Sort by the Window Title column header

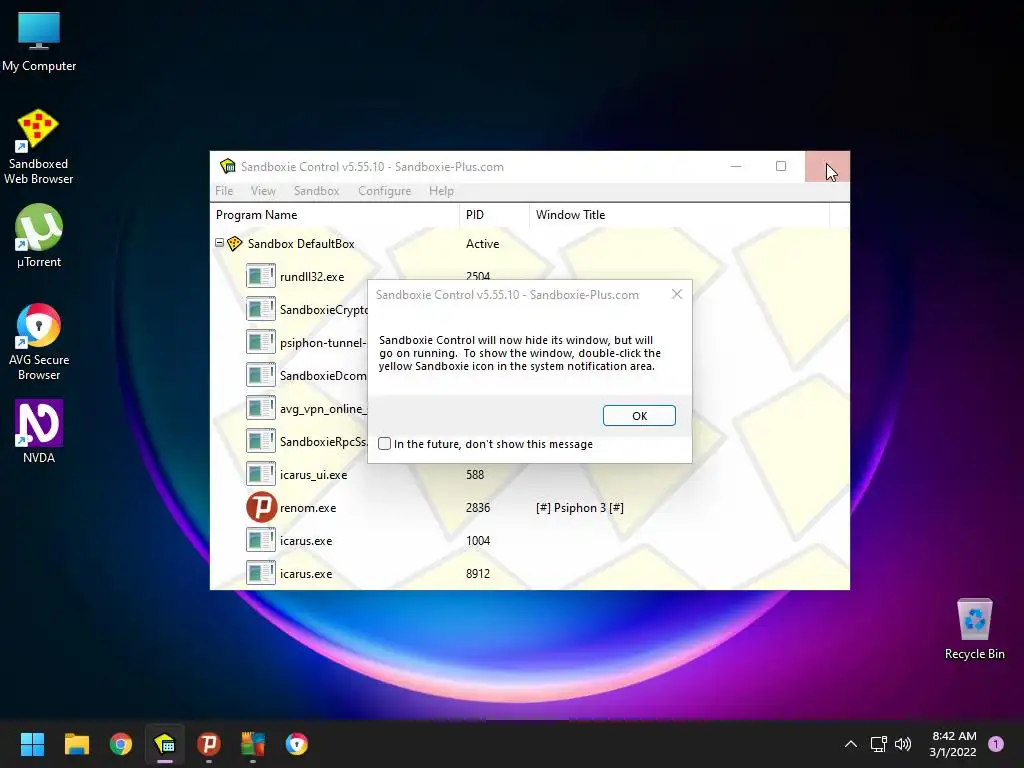coord(679,215)
